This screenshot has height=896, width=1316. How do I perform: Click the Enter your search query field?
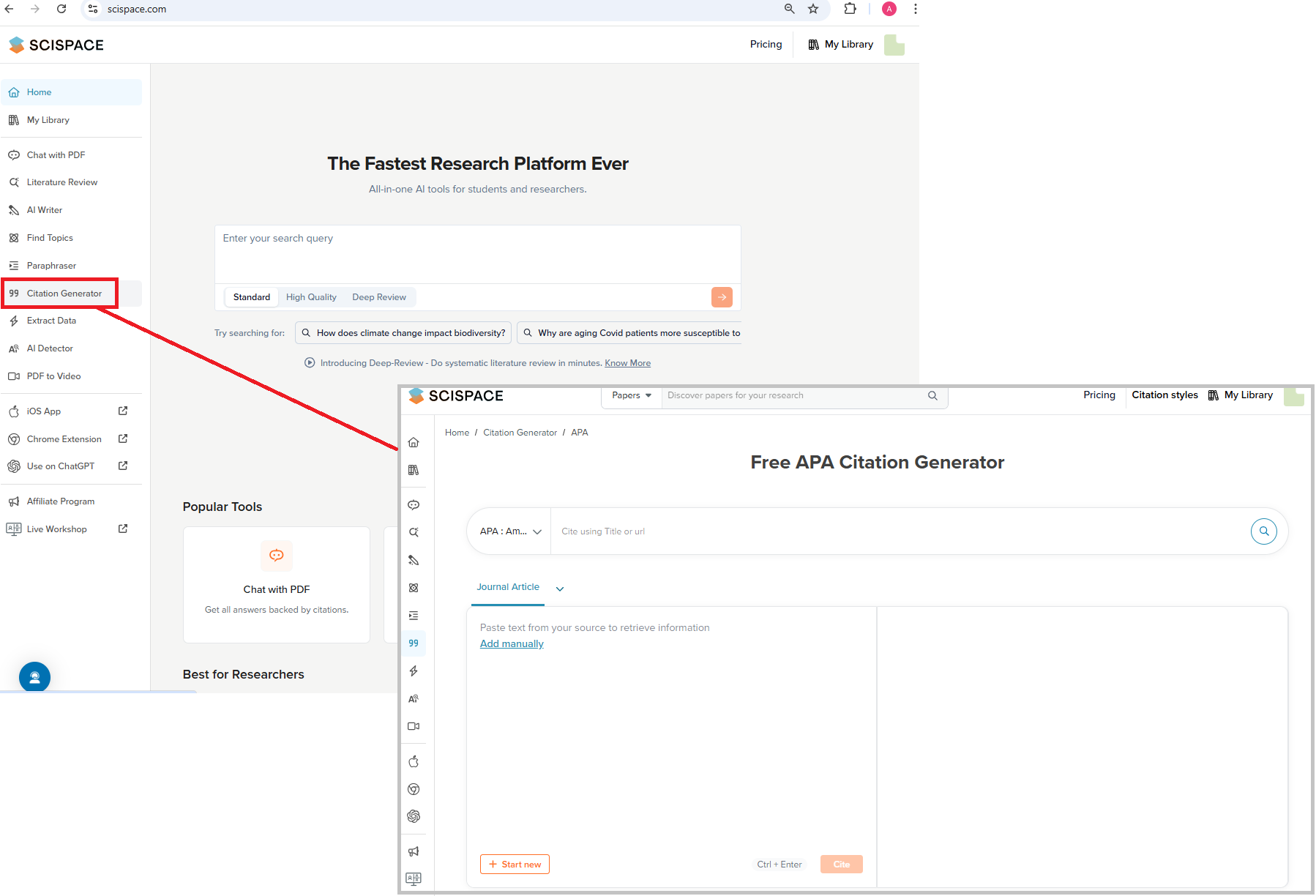point(478,254)
